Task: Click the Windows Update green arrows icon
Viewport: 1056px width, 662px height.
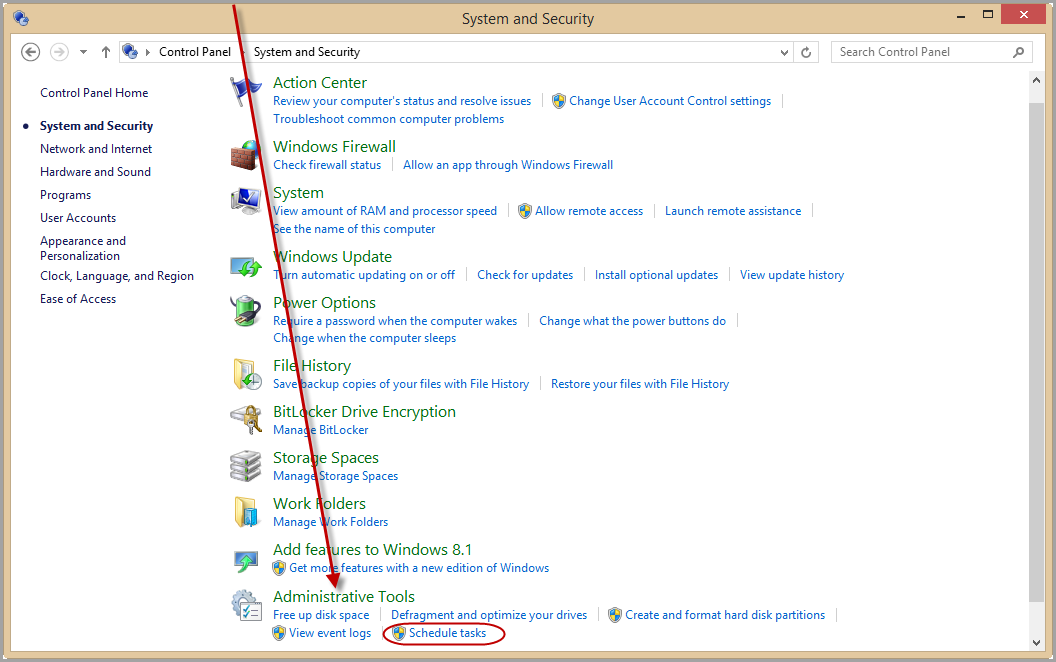Action: [x=245, y=266]
